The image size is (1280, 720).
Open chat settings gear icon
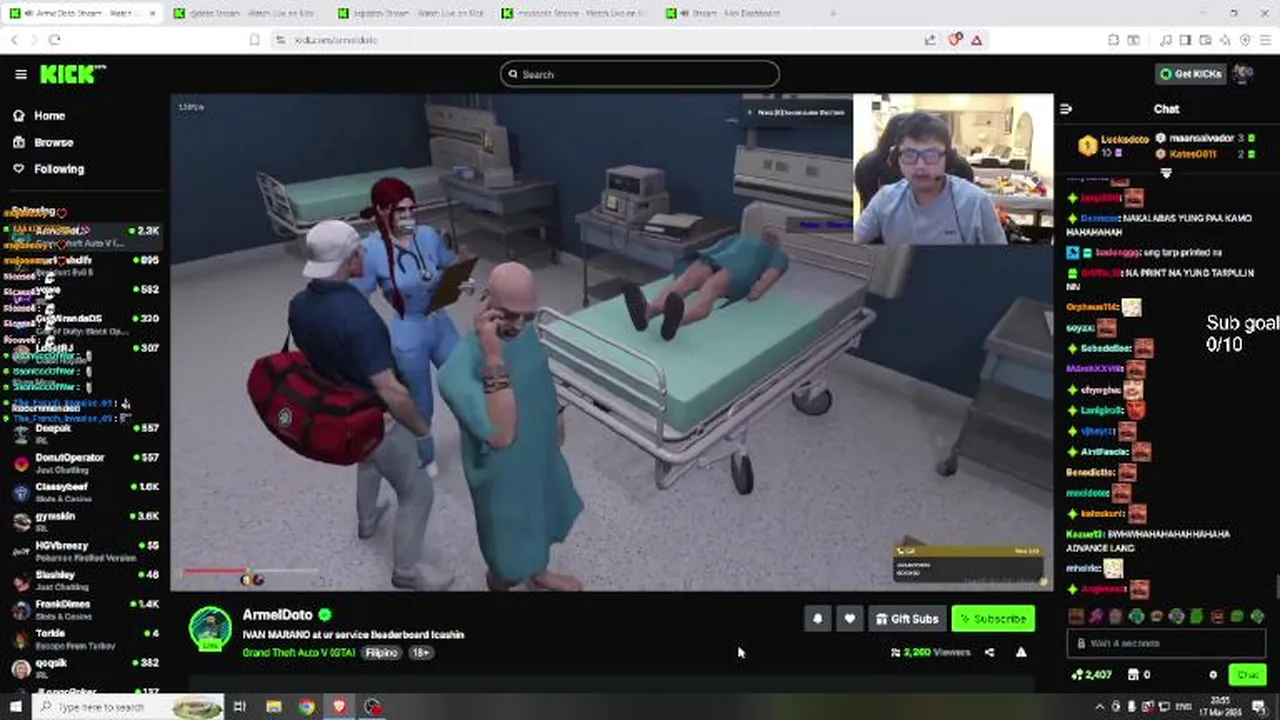[1213, 675]
